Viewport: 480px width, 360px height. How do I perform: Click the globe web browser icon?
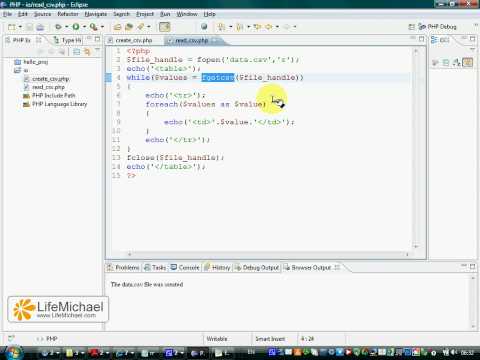(x=204, y=27)
